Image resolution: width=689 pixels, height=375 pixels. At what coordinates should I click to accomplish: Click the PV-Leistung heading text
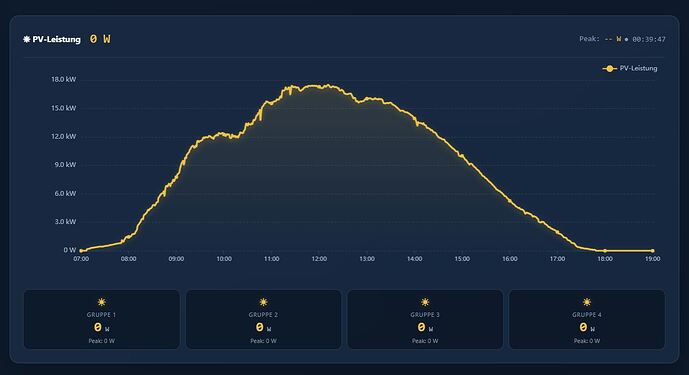coord(57,40)
